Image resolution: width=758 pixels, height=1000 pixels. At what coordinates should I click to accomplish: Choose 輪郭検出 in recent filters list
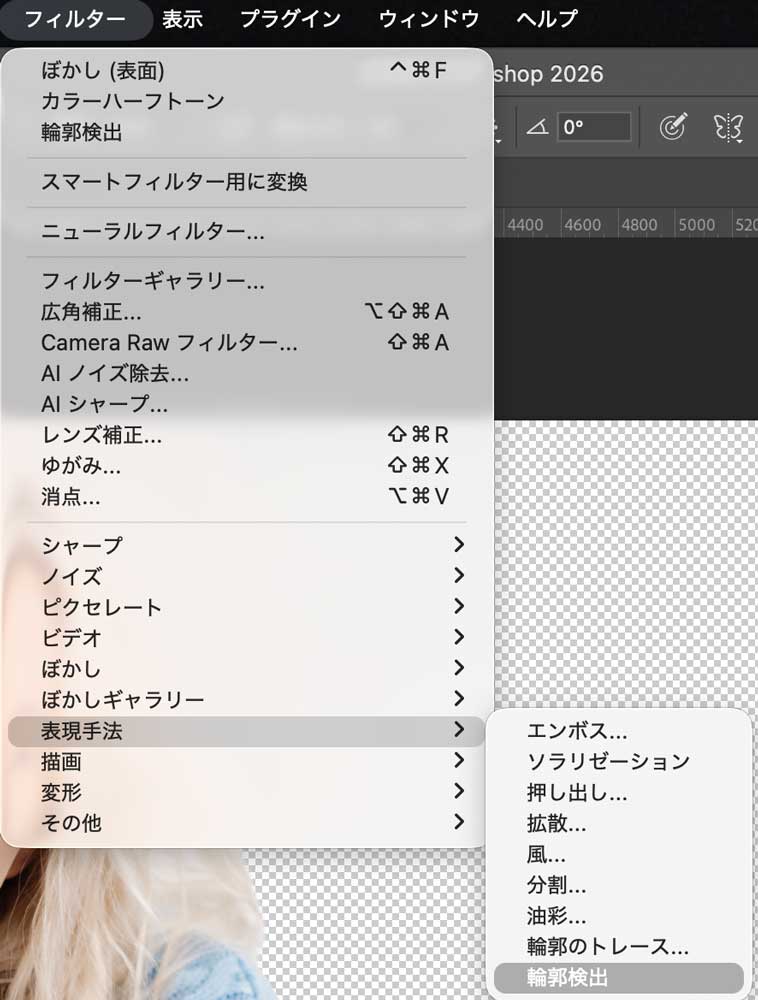[x=247, y=133]
